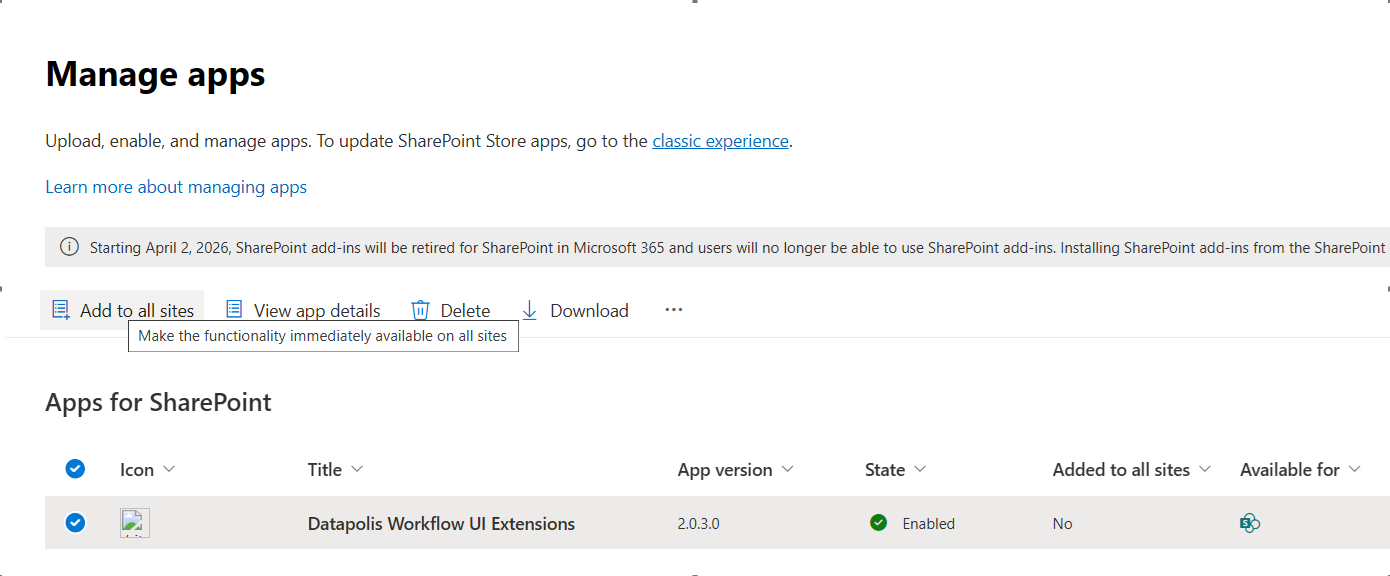1390x576 pixels.
Task: Open the classic experience link
Action: coord(720,141)
